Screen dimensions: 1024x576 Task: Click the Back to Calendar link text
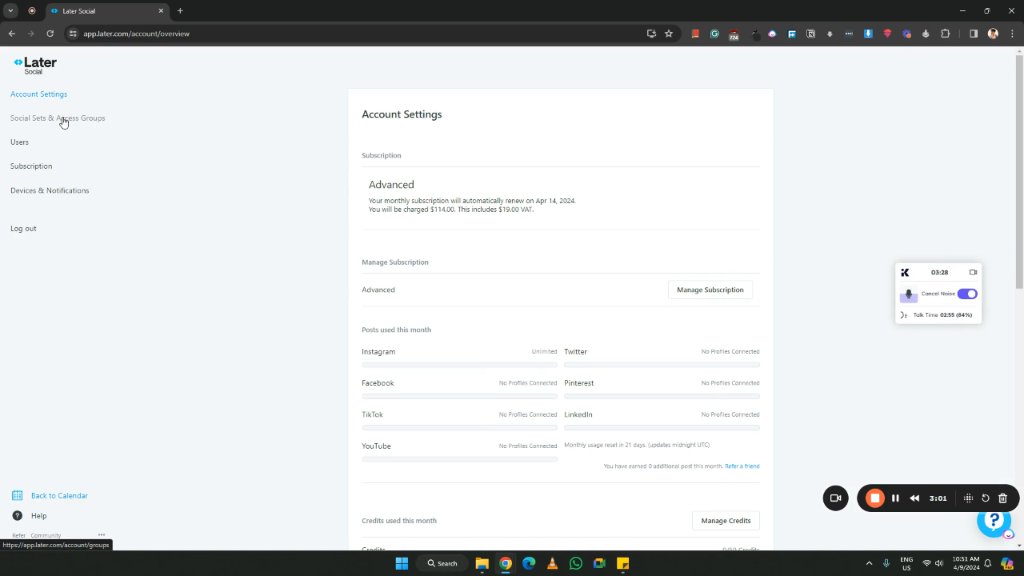(59, 496)
